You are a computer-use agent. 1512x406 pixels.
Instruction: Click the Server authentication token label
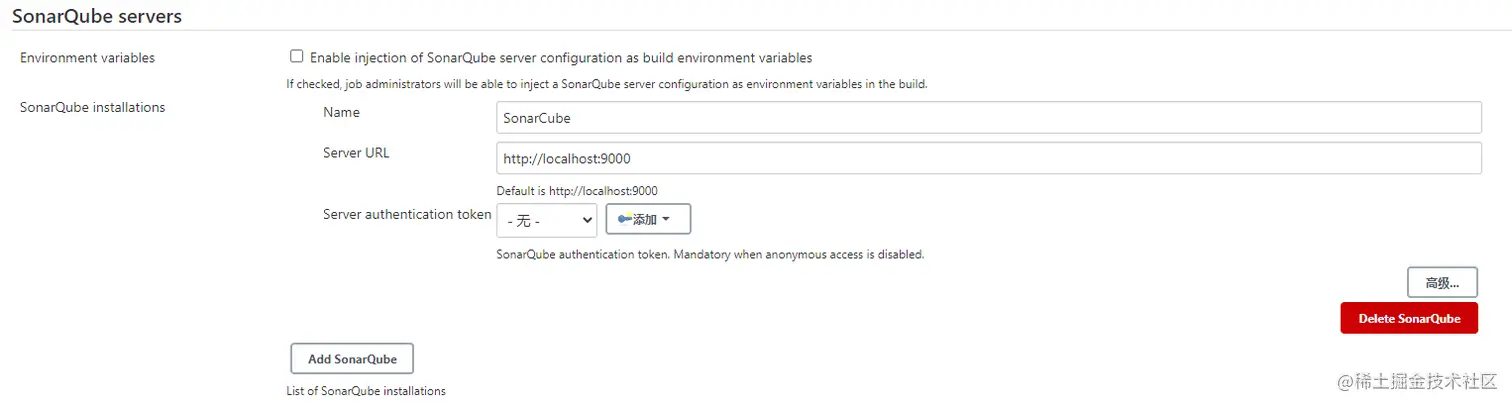[x=407, y=214]
